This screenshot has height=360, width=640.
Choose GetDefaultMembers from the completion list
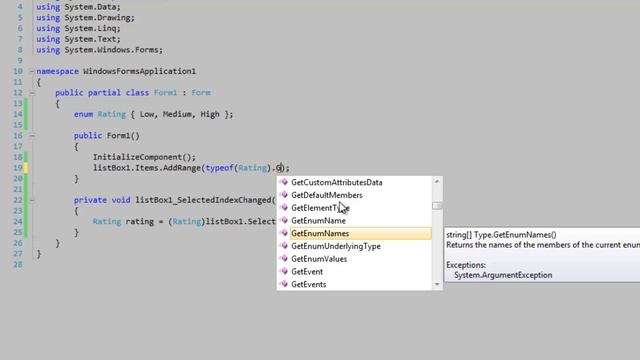327,195
